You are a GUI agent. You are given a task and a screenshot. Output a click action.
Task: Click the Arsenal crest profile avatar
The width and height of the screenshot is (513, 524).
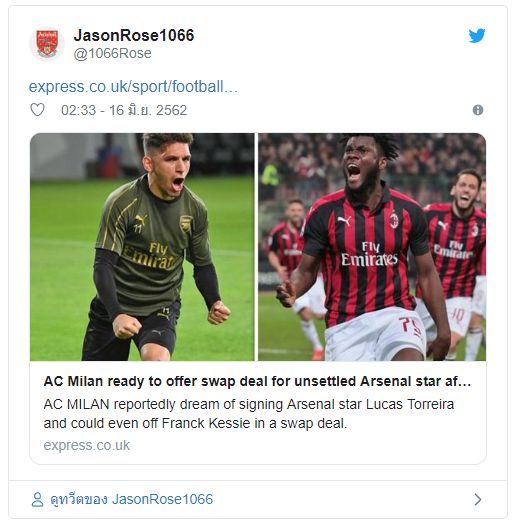point(47,43)
